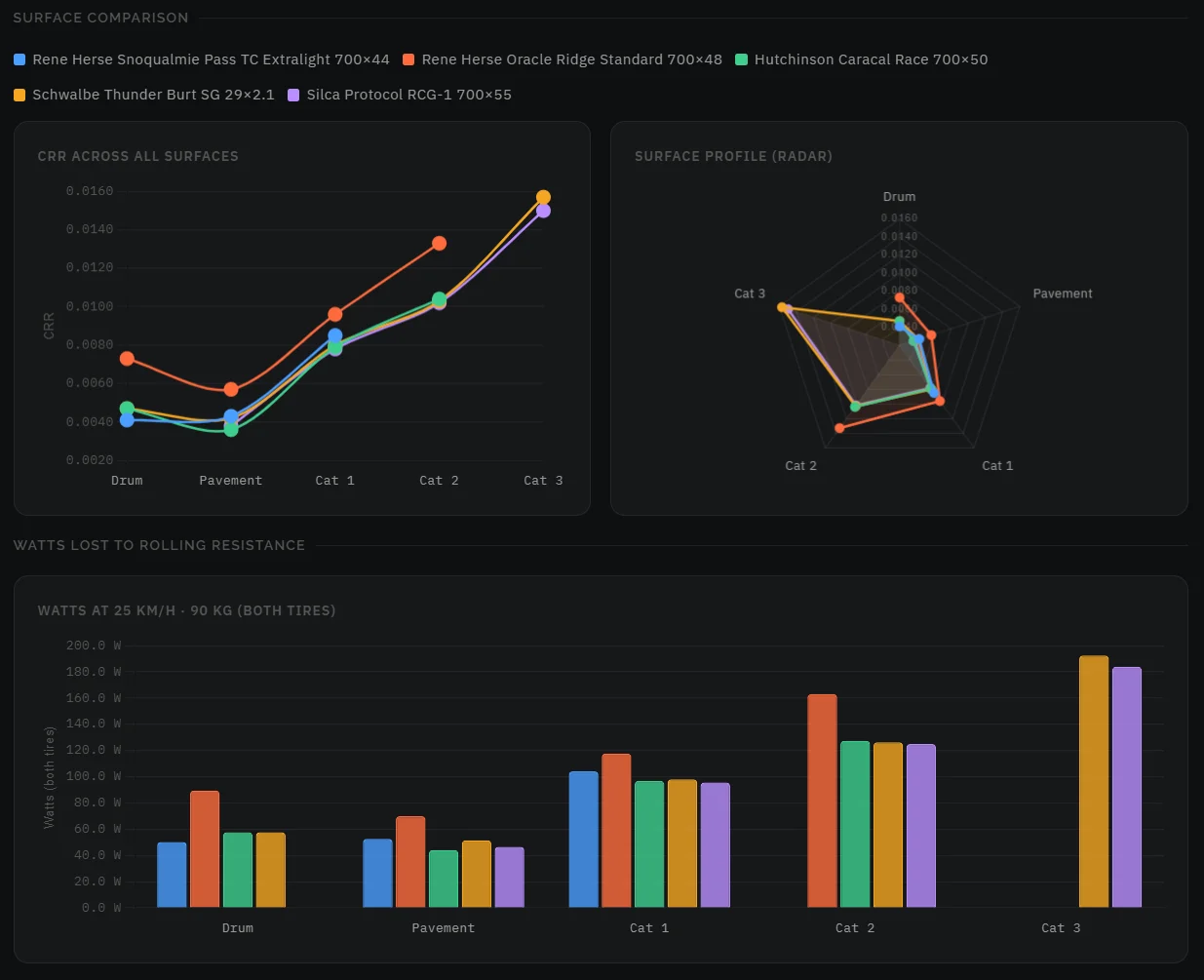Click the purple Cat 2 bar in the watts chart
The height and width of the screenshot is (980, 1204).
pos(921,826)
